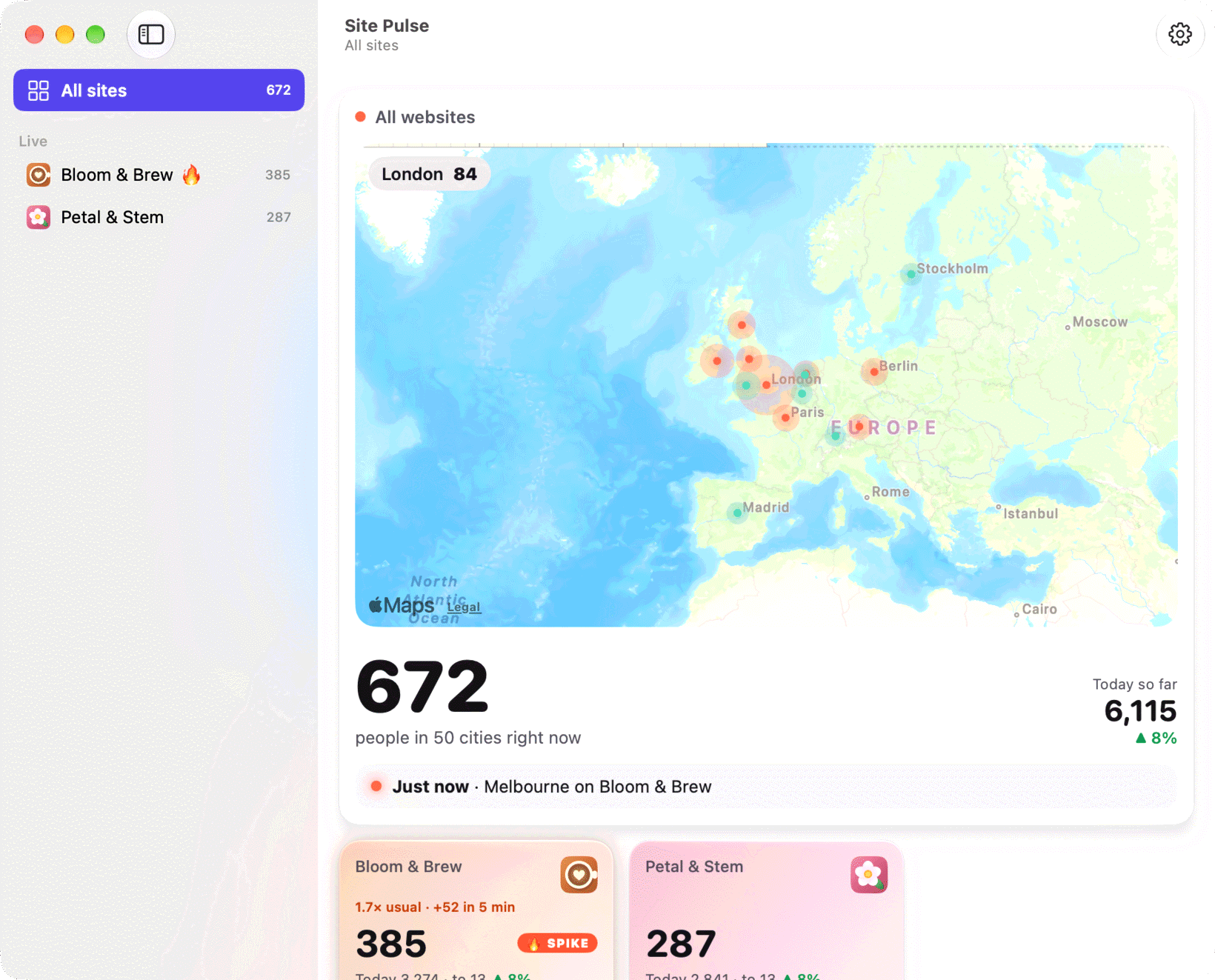
Task: Click the All sites grid icon
Action: tap(39, 90)
